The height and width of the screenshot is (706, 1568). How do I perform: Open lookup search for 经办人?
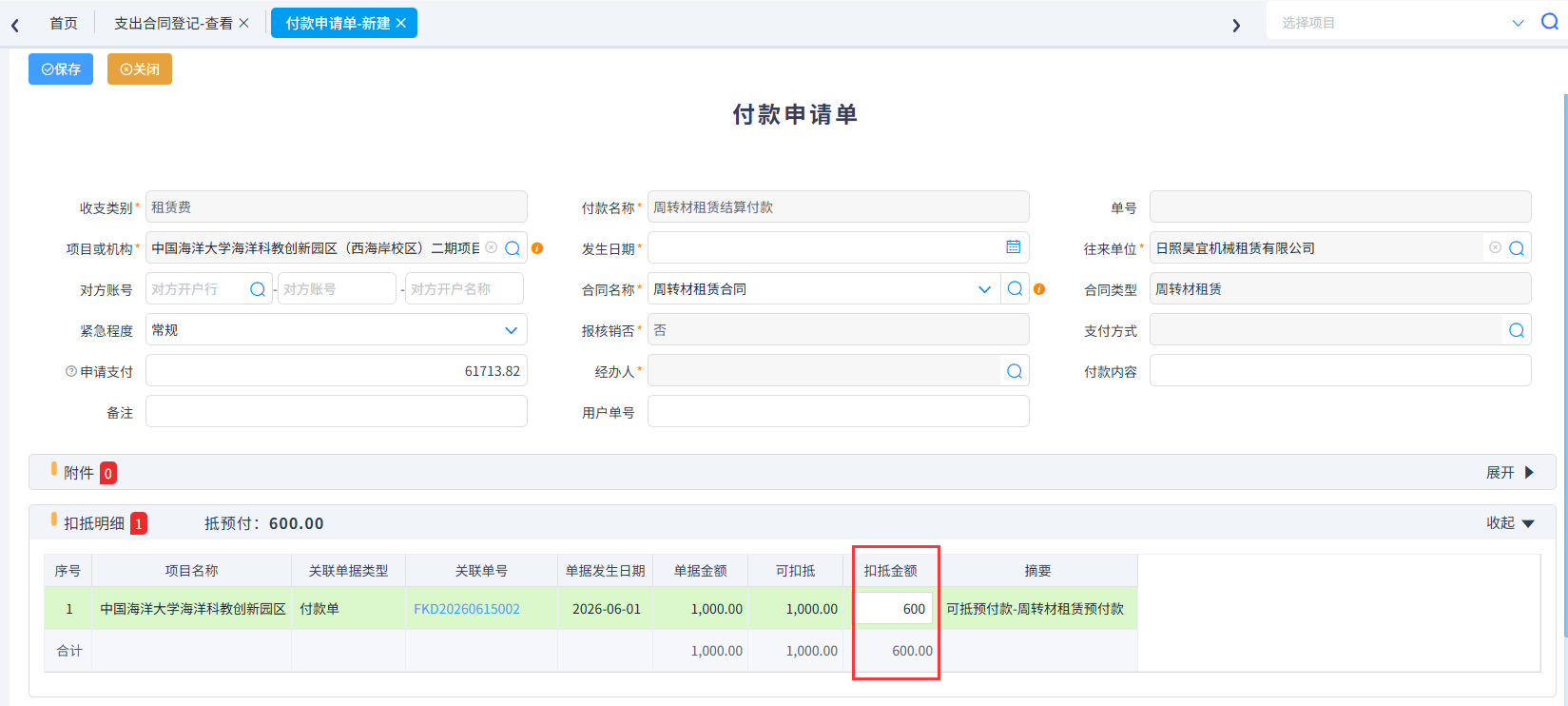[x=1015, y=371]
